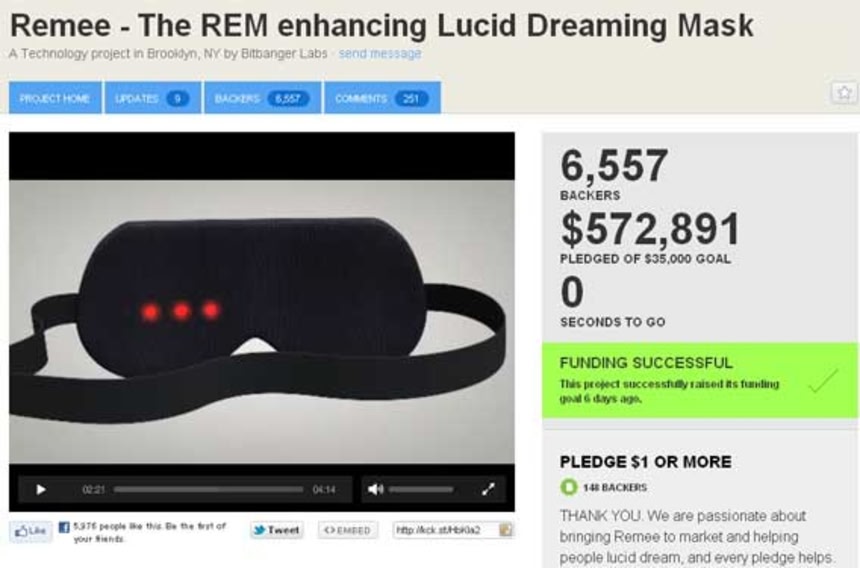Screen dimensions: 860x568
Task: Mute the video speaker icon
Action: coord(376,489)
